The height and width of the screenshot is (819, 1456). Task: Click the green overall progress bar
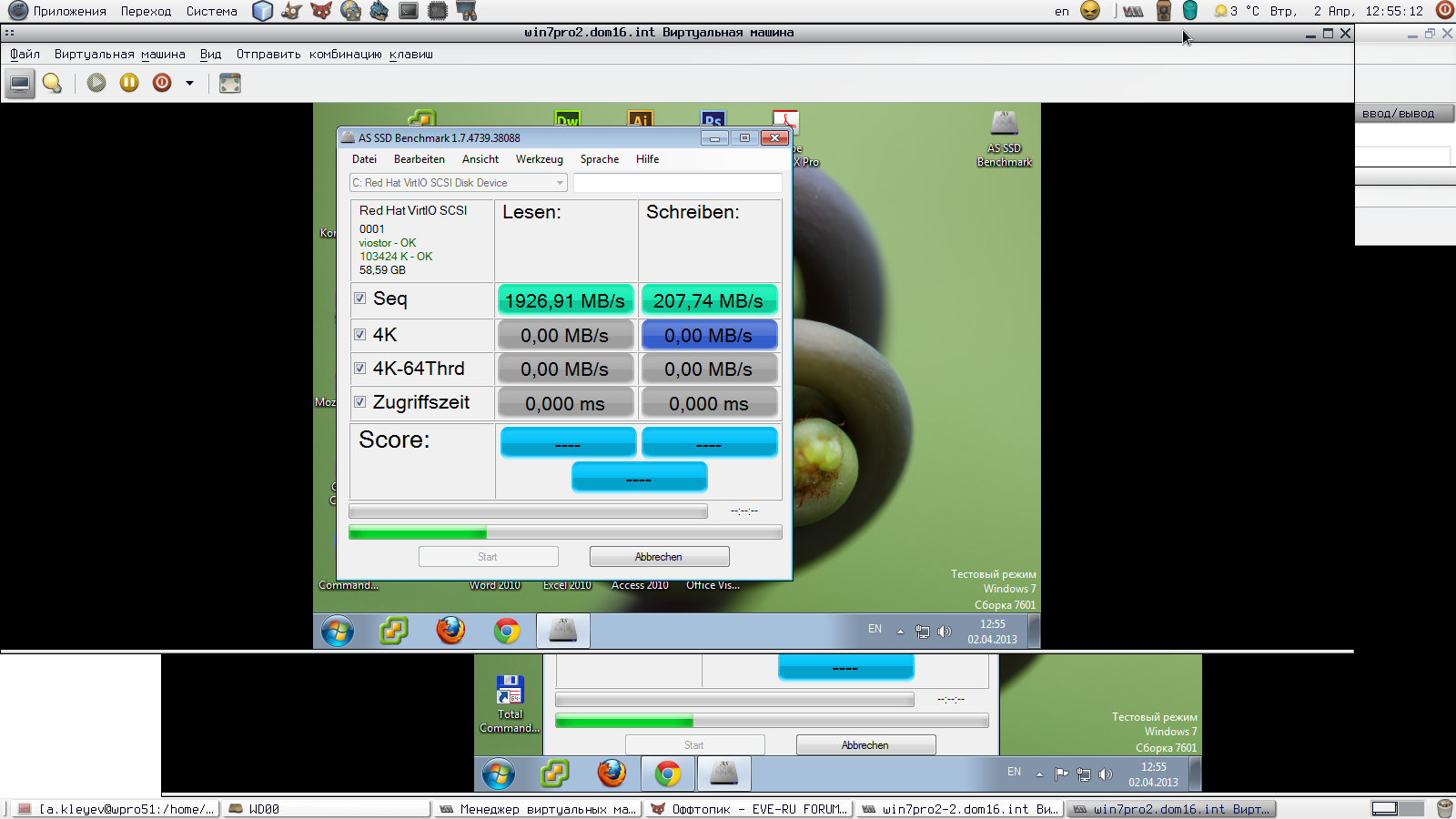point(565,532)
